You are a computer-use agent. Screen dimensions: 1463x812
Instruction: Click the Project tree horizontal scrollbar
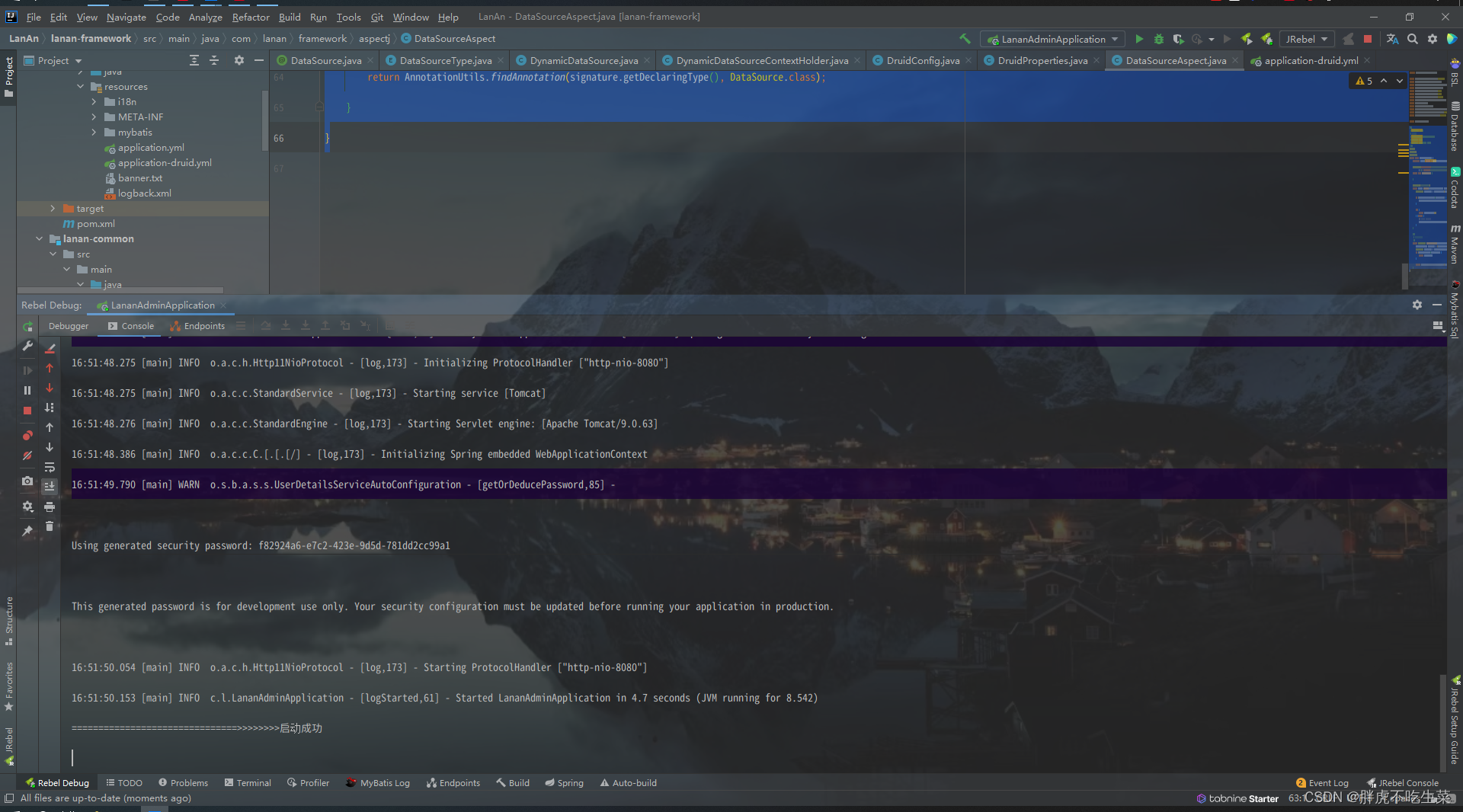pyautogui.click(x=120, y=290)
